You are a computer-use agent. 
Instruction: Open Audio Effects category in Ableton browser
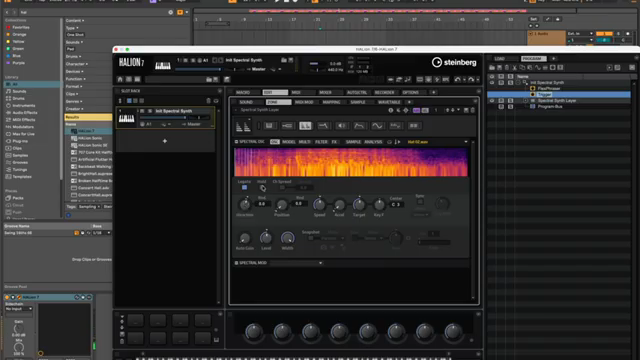tap(24, 113)
